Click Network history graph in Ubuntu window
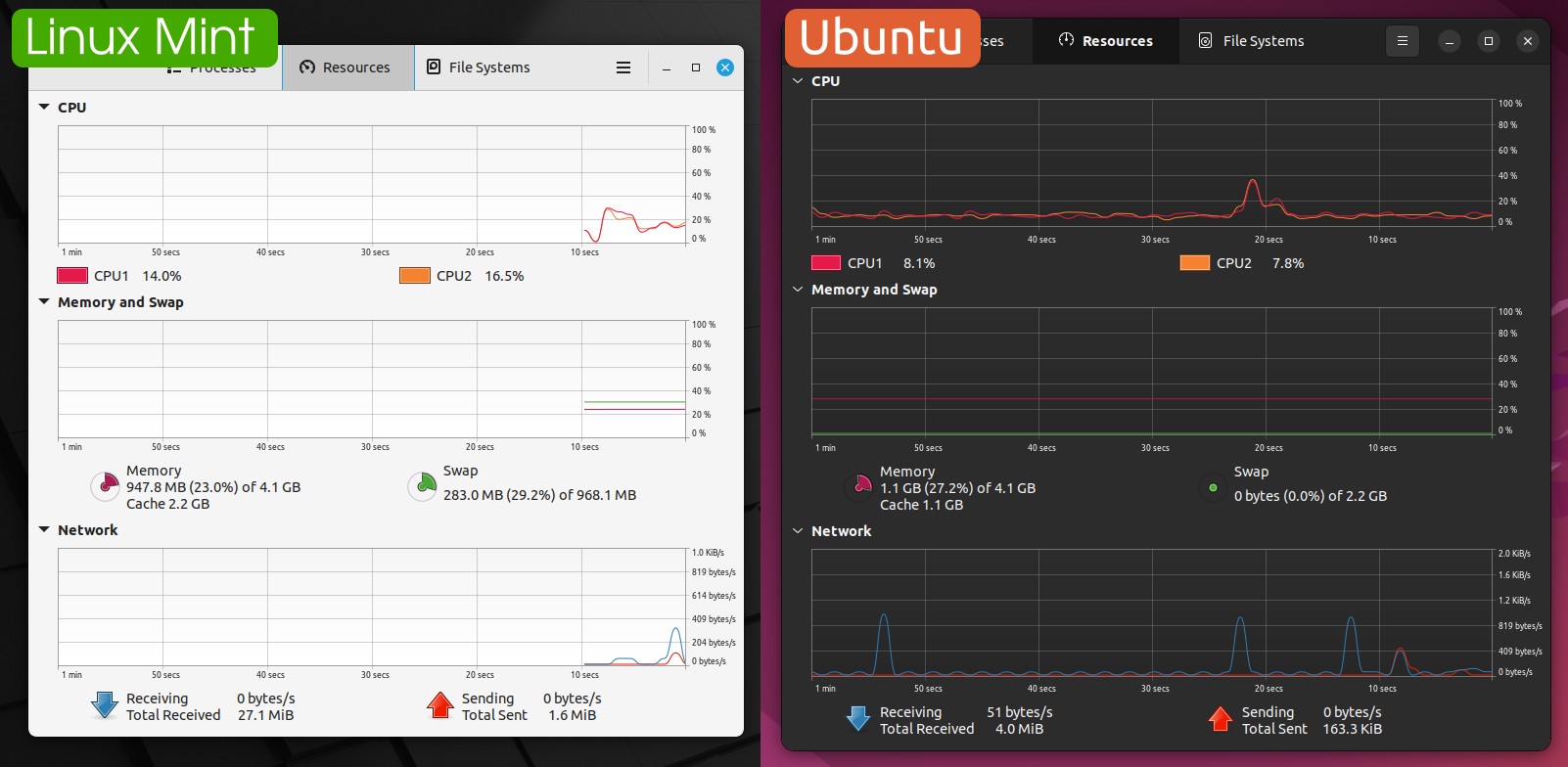 pyautogui.click(x=1153, y=613)
